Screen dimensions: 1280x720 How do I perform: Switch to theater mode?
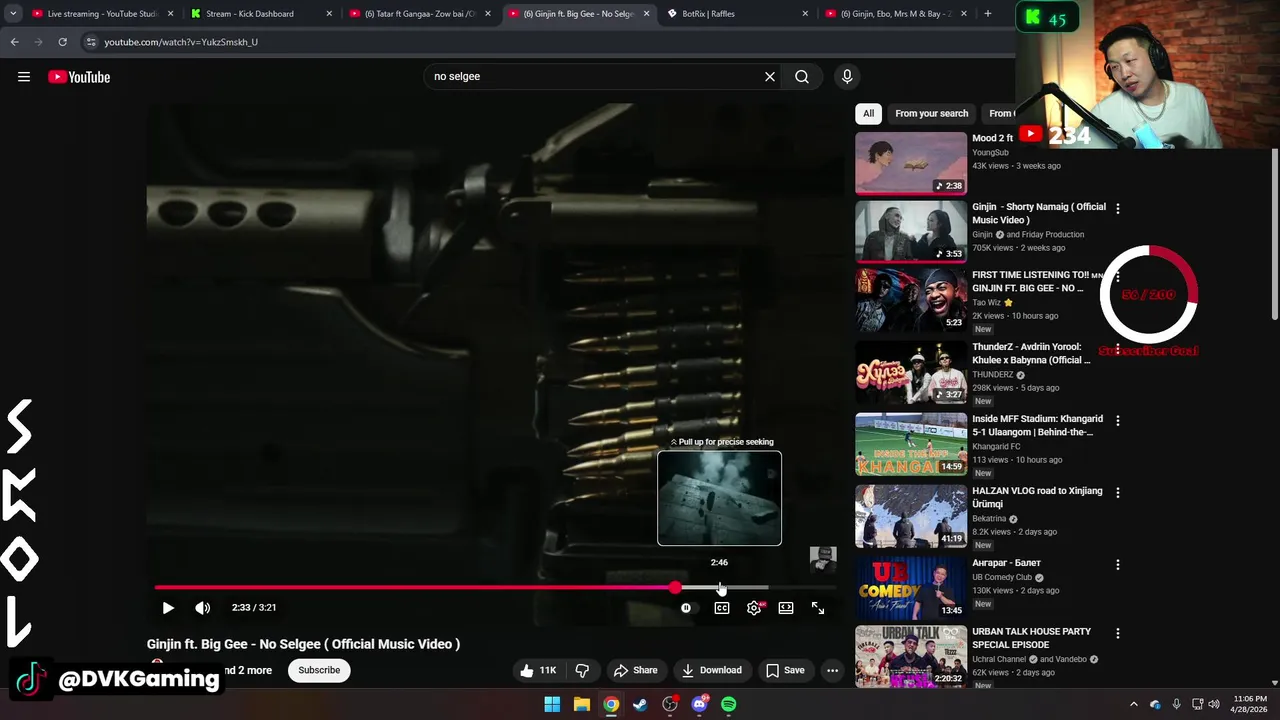(786, 608)
